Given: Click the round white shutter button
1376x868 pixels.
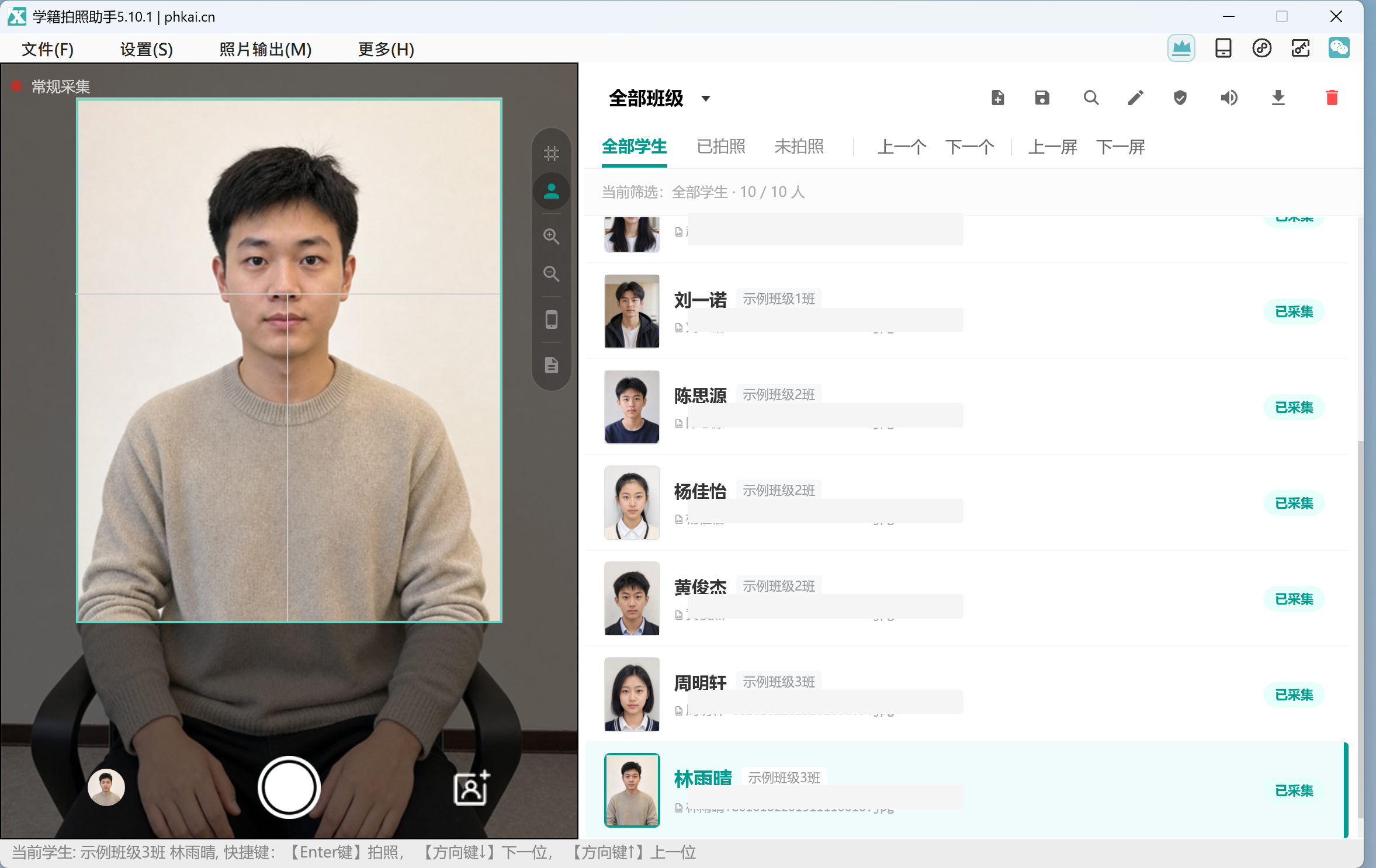Looking at the screenshot, I should 289,787.
